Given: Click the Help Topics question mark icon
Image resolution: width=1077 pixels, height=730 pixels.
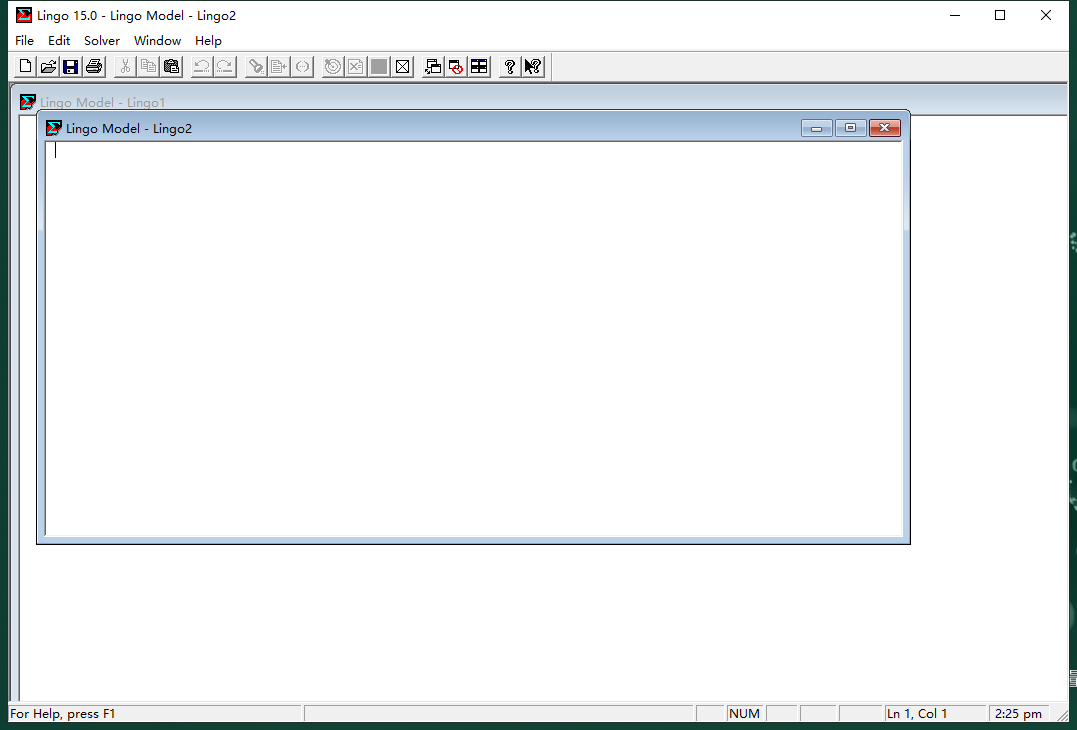Looking at the screenshot, I should 510,67.
